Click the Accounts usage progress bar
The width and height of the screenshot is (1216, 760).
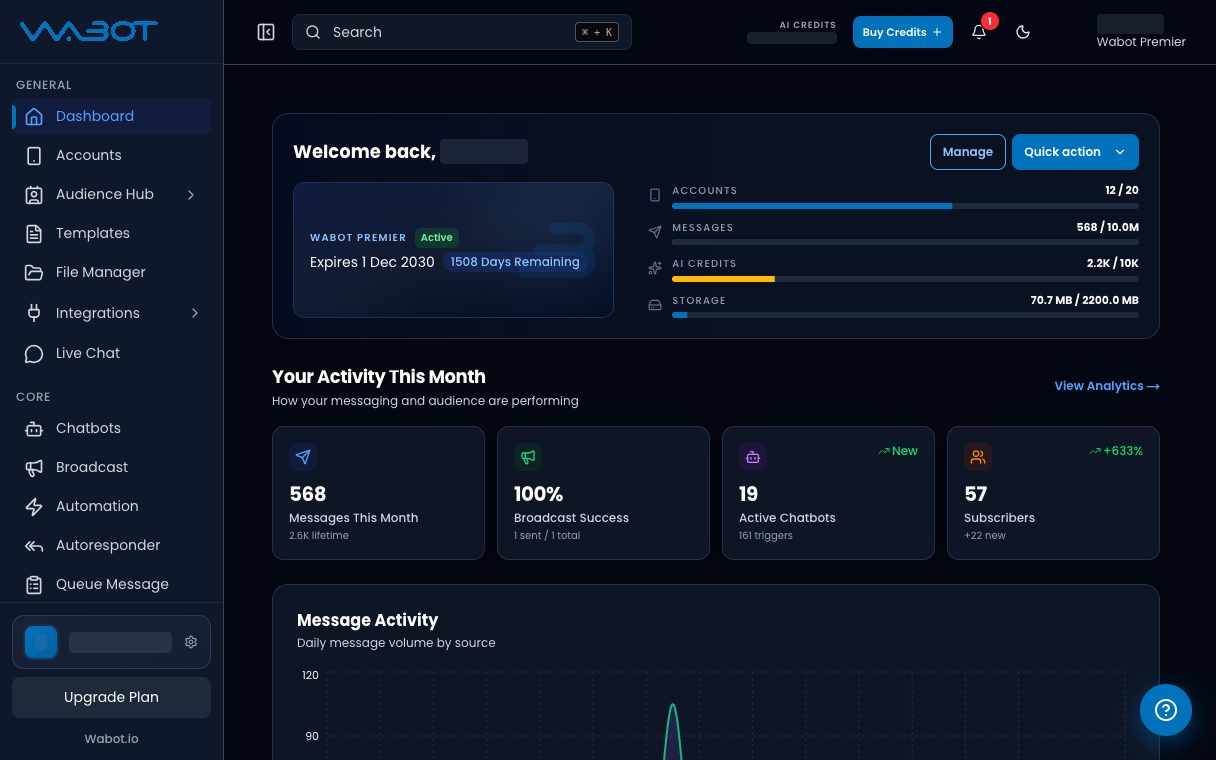click(905, 206)
